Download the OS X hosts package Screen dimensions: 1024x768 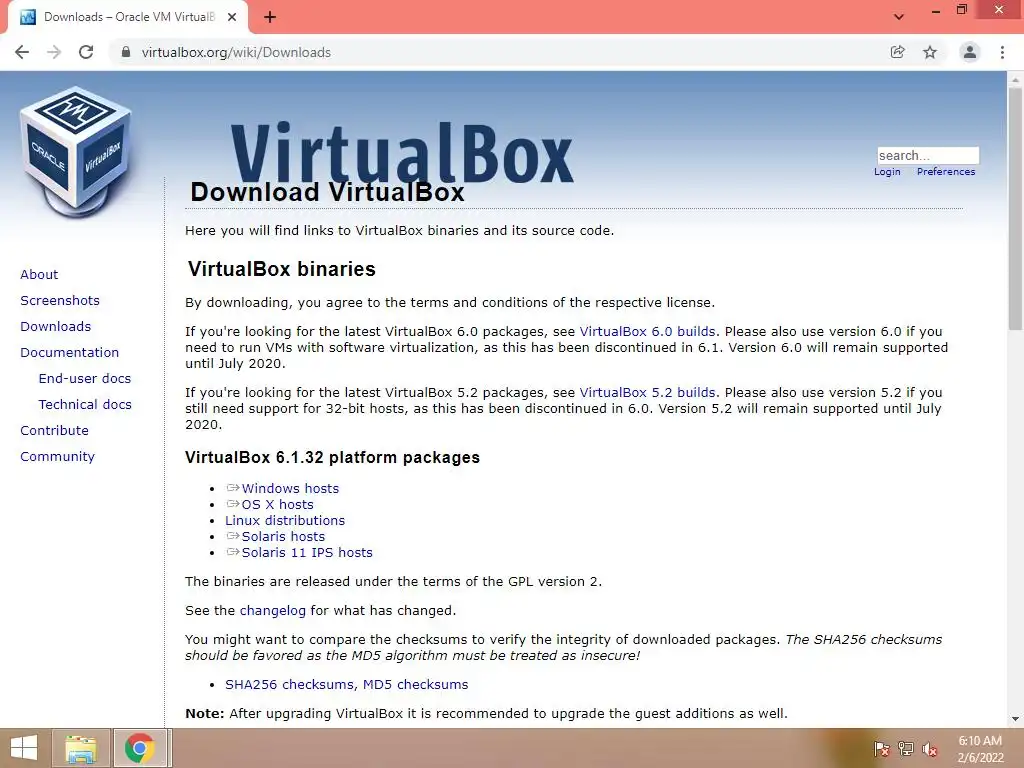tap(277, 505)
